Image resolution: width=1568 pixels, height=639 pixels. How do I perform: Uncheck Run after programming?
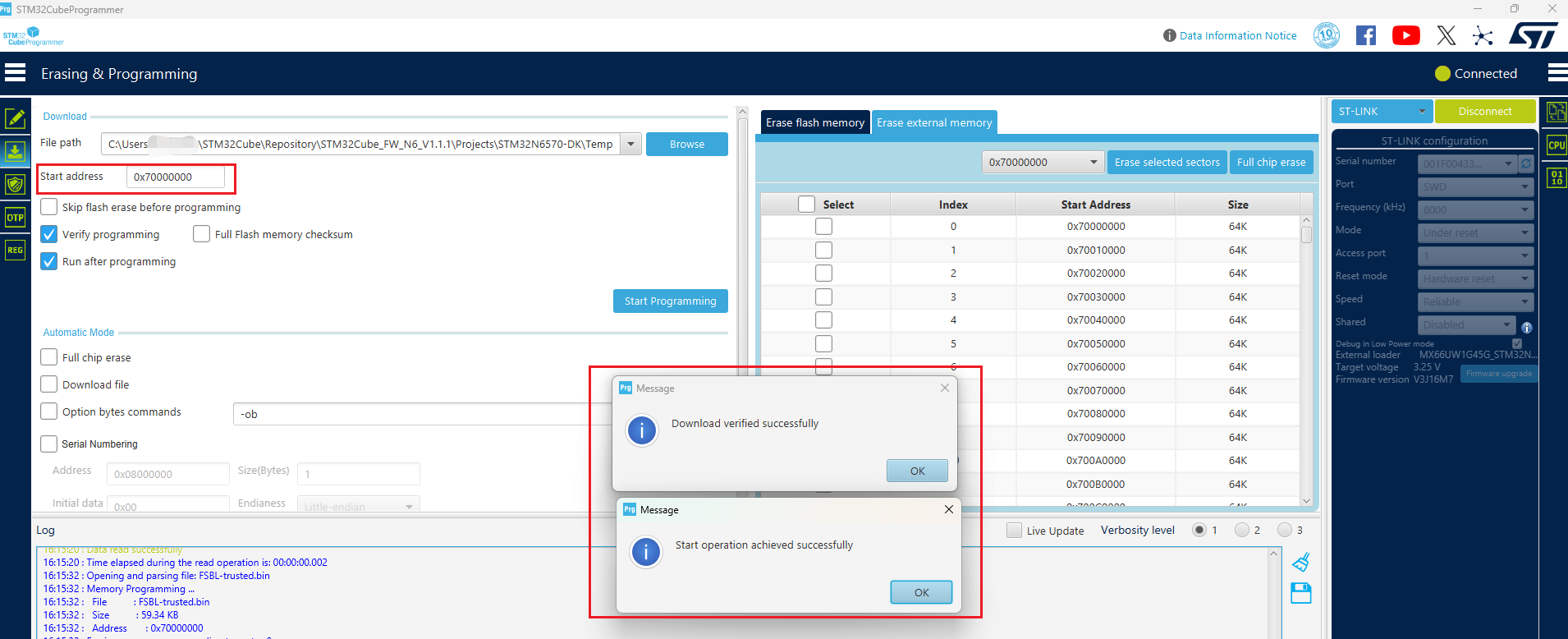(49, 261)
